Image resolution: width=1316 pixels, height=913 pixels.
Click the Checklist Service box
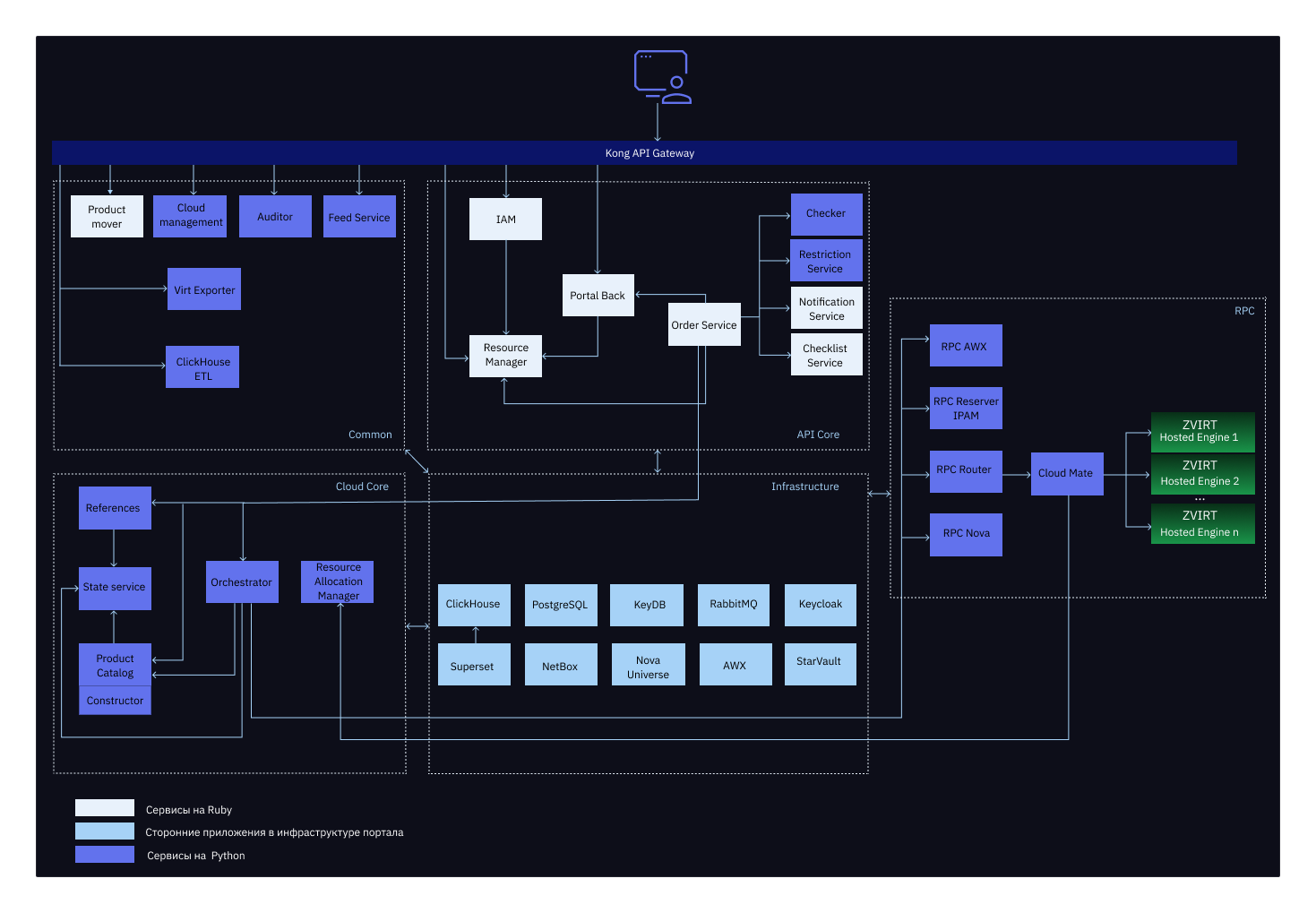coord(827,355)
